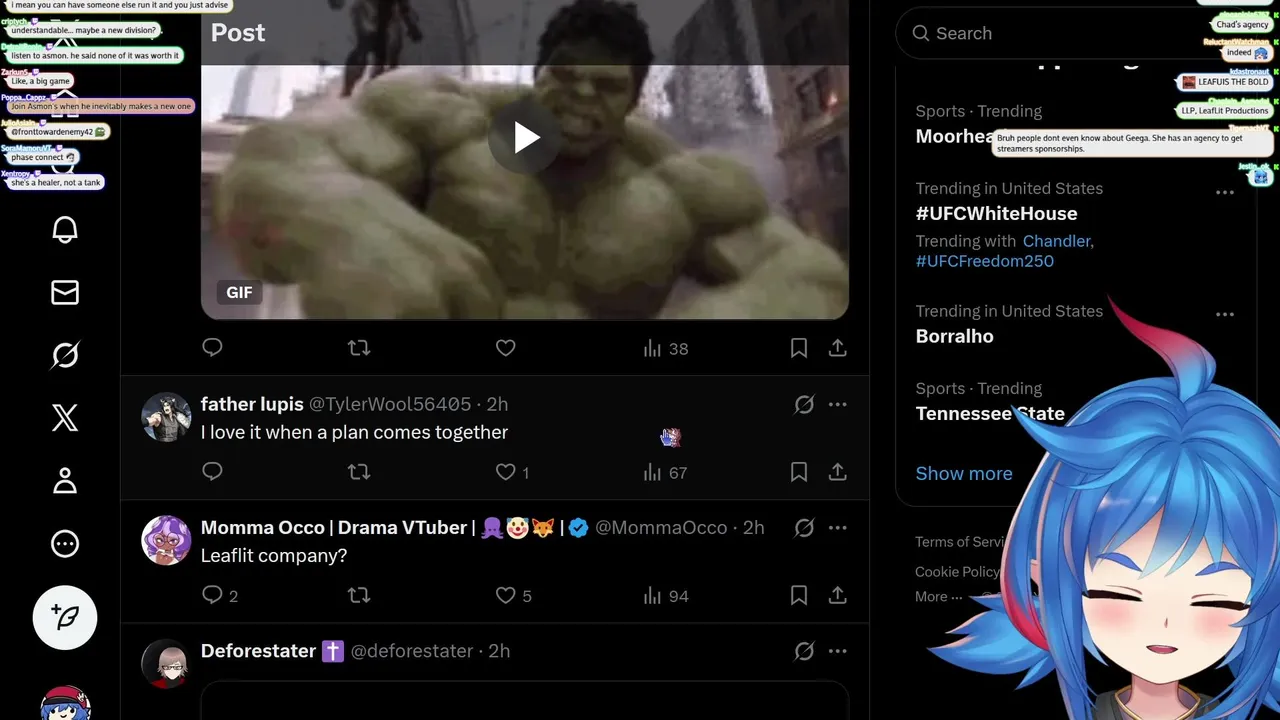The height and width of the screenshot is (720, 1280).
Task: Reply to Momma Occo's comment
Action: click(212, 596)
